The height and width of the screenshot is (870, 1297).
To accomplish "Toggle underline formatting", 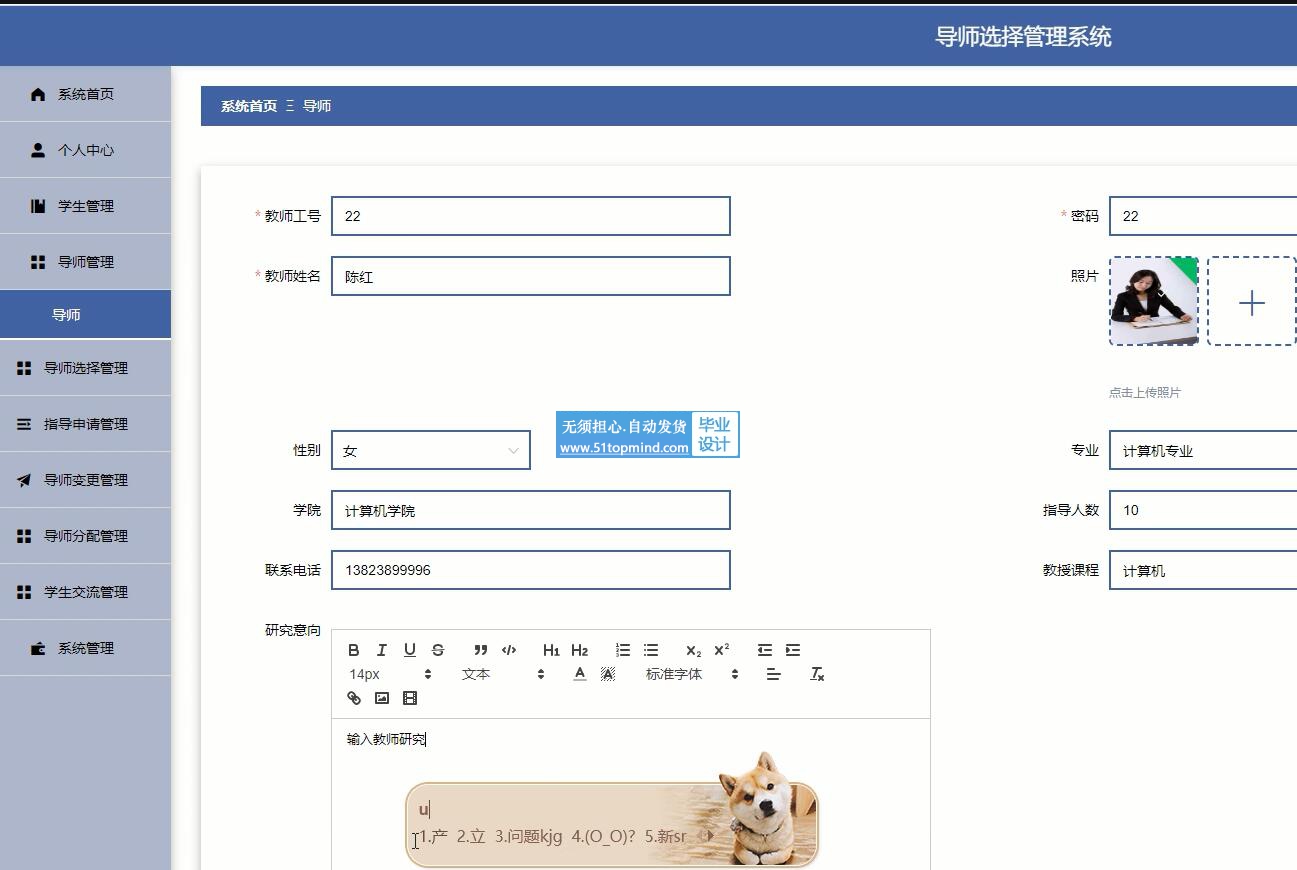I will (x=410, y=650).
